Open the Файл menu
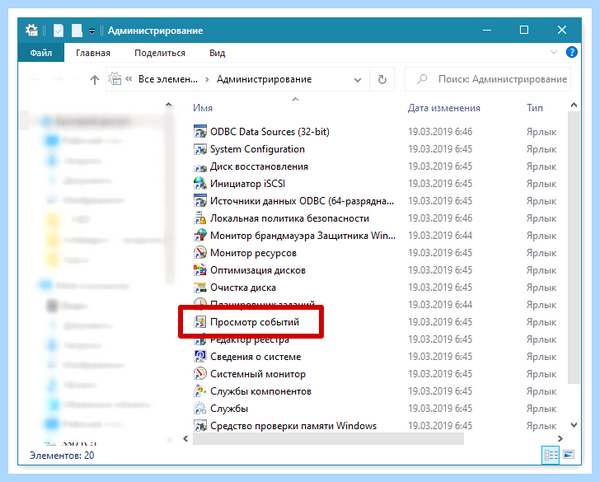 pyautogui.click(x=41, y=53)
